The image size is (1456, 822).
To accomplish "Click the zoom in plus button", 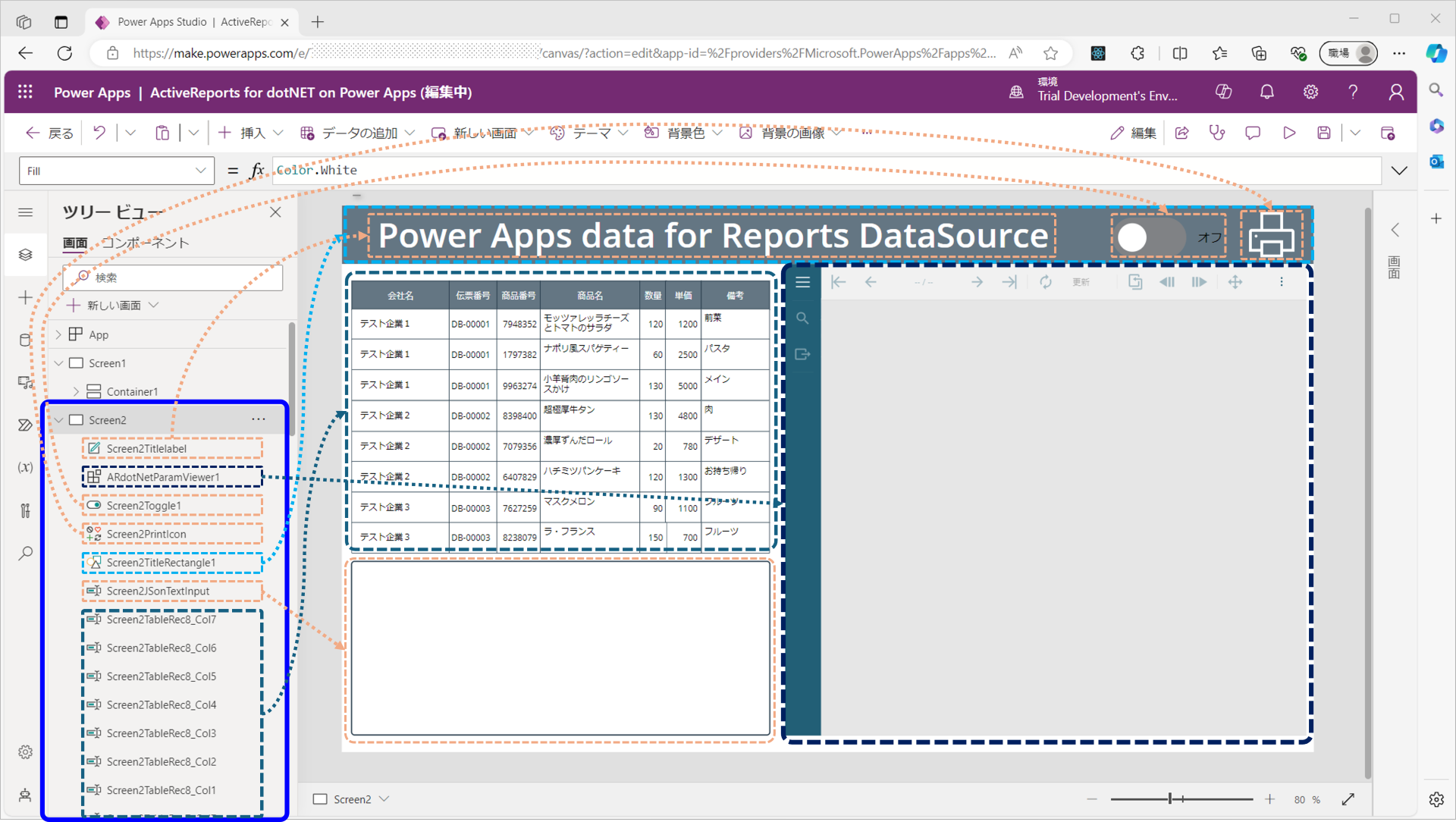I will [1269, 799].
